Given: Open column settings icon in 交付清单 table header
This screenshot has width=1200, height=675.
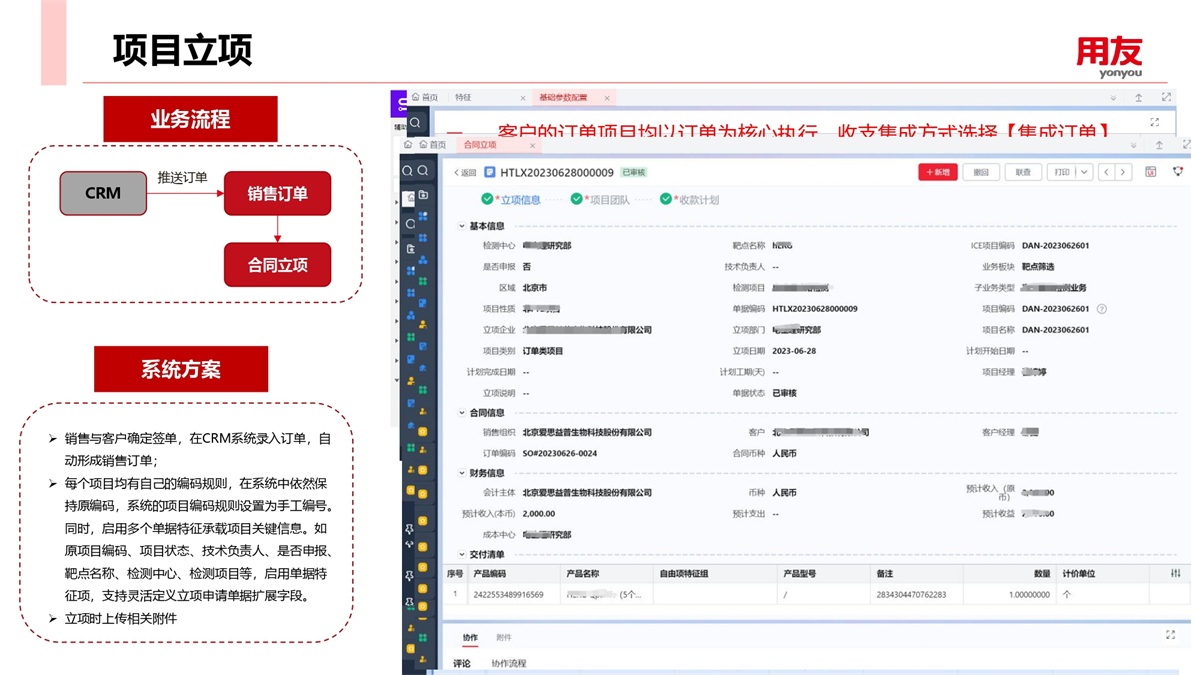Looking at the screenshot, I should pos(1175,574).
